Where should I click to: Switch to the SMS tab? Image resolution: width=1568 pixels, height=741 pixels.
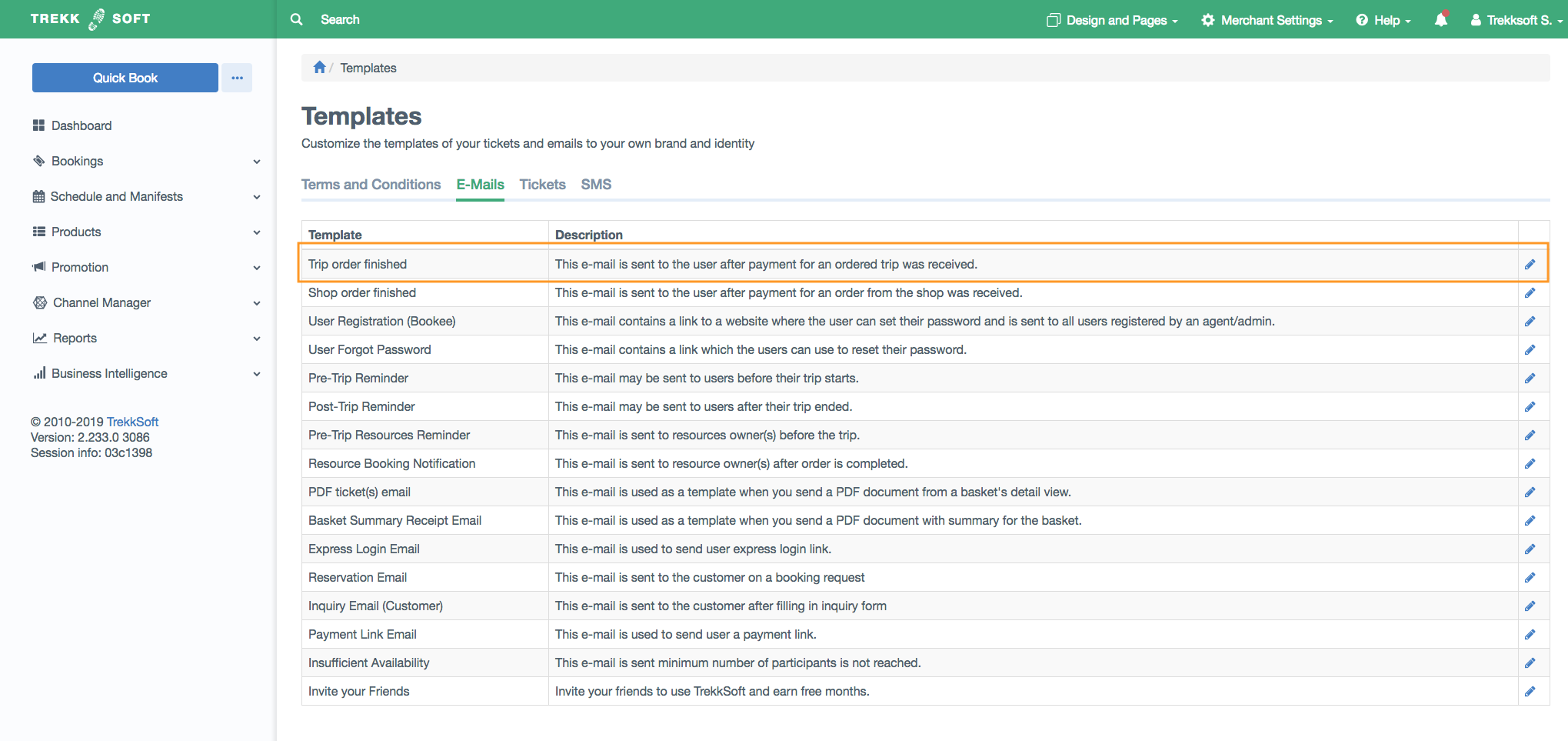(596, 185)
